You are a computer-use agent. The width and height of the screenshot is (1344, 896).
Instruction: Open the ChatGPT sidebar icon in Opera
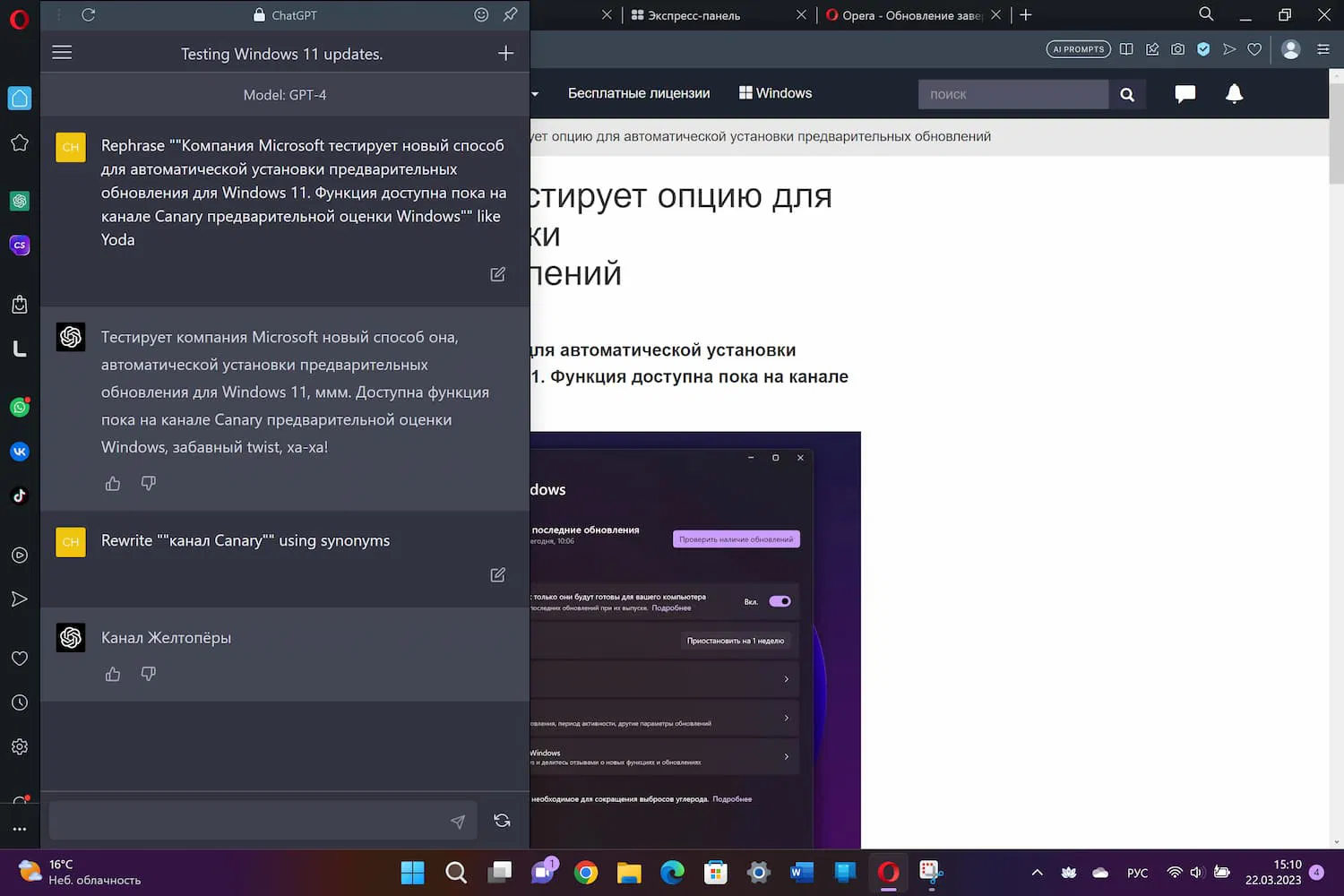pos(20,201)
